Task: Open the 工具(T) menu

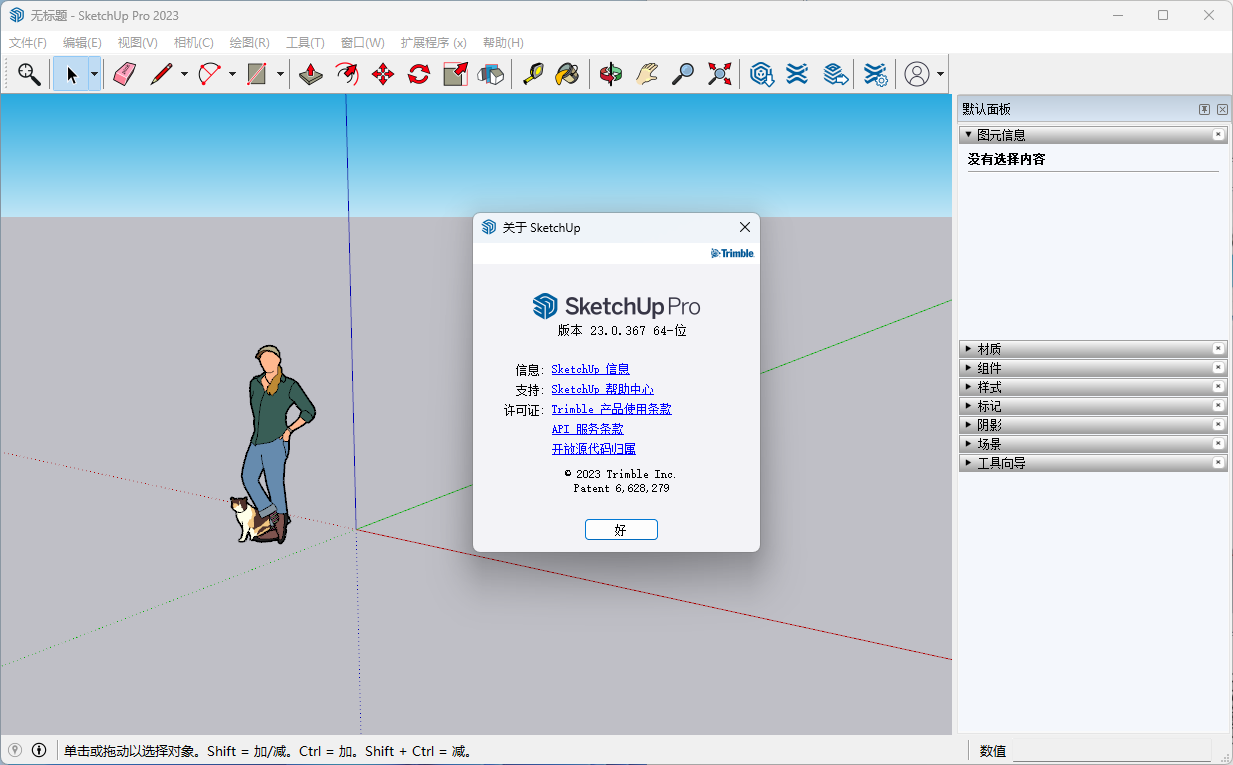Action: tap(305, 43)
